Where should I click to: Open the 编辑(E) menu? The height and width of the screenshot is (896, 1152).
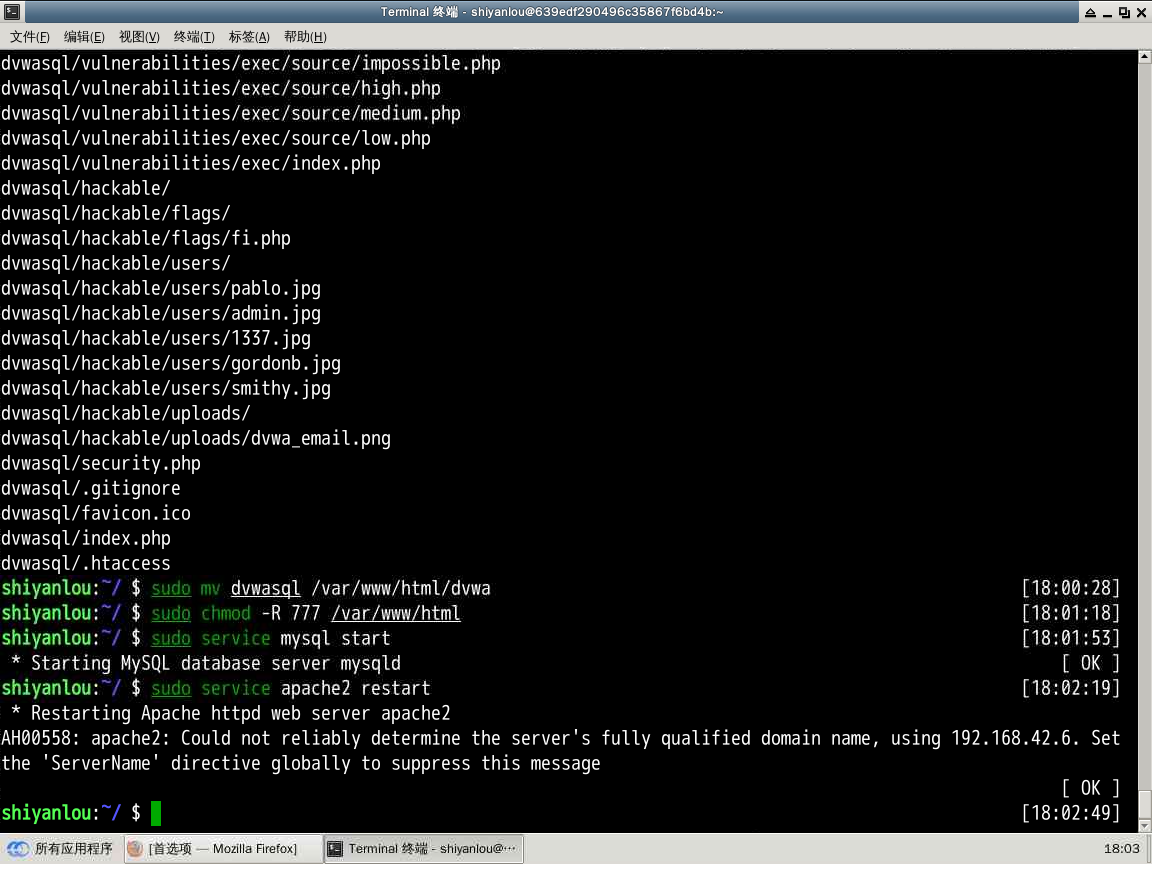point(84,37)
